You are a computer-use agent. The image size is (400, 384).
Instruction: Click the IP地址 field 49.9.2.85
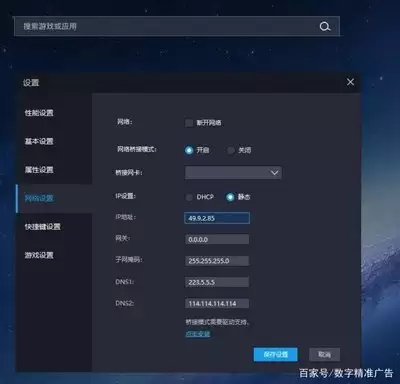click(x=217, y=218)
